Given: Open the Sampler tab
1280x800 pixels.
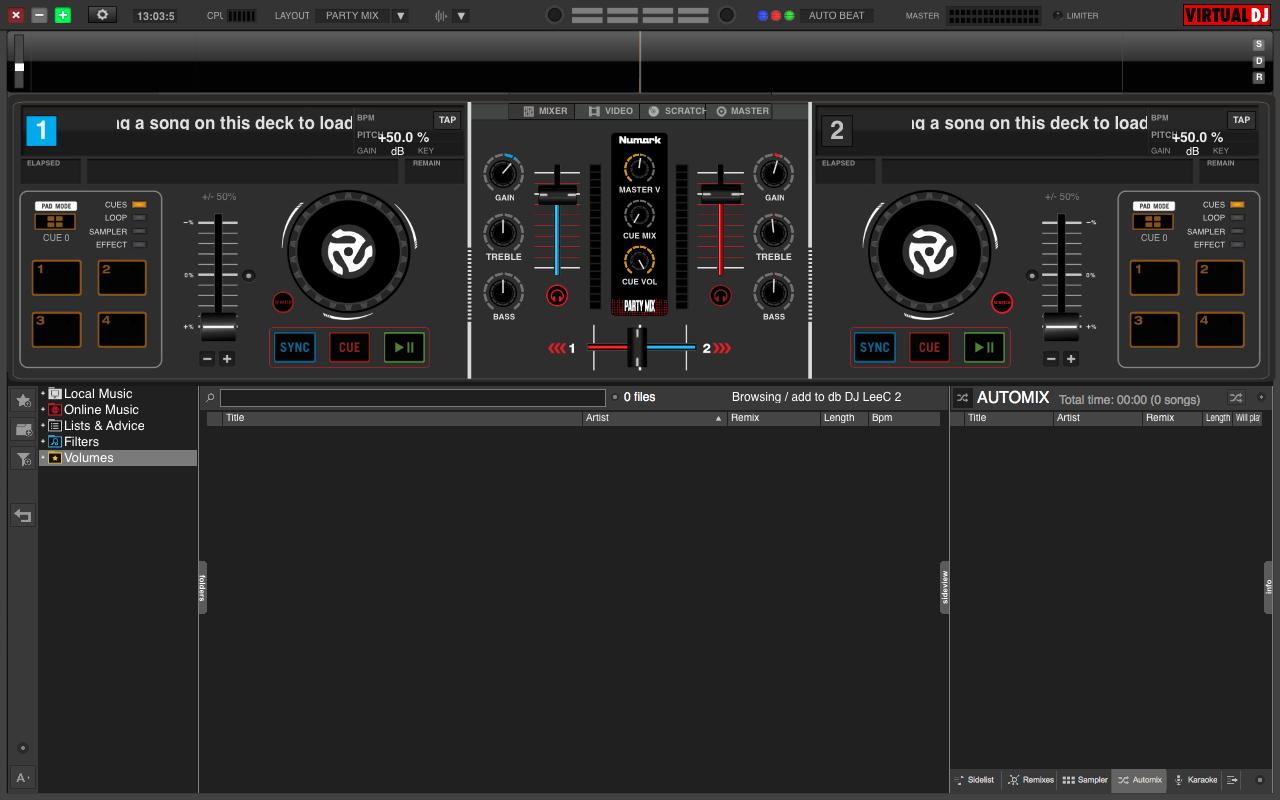Looking at the screenshot, I should point(1085,779).
